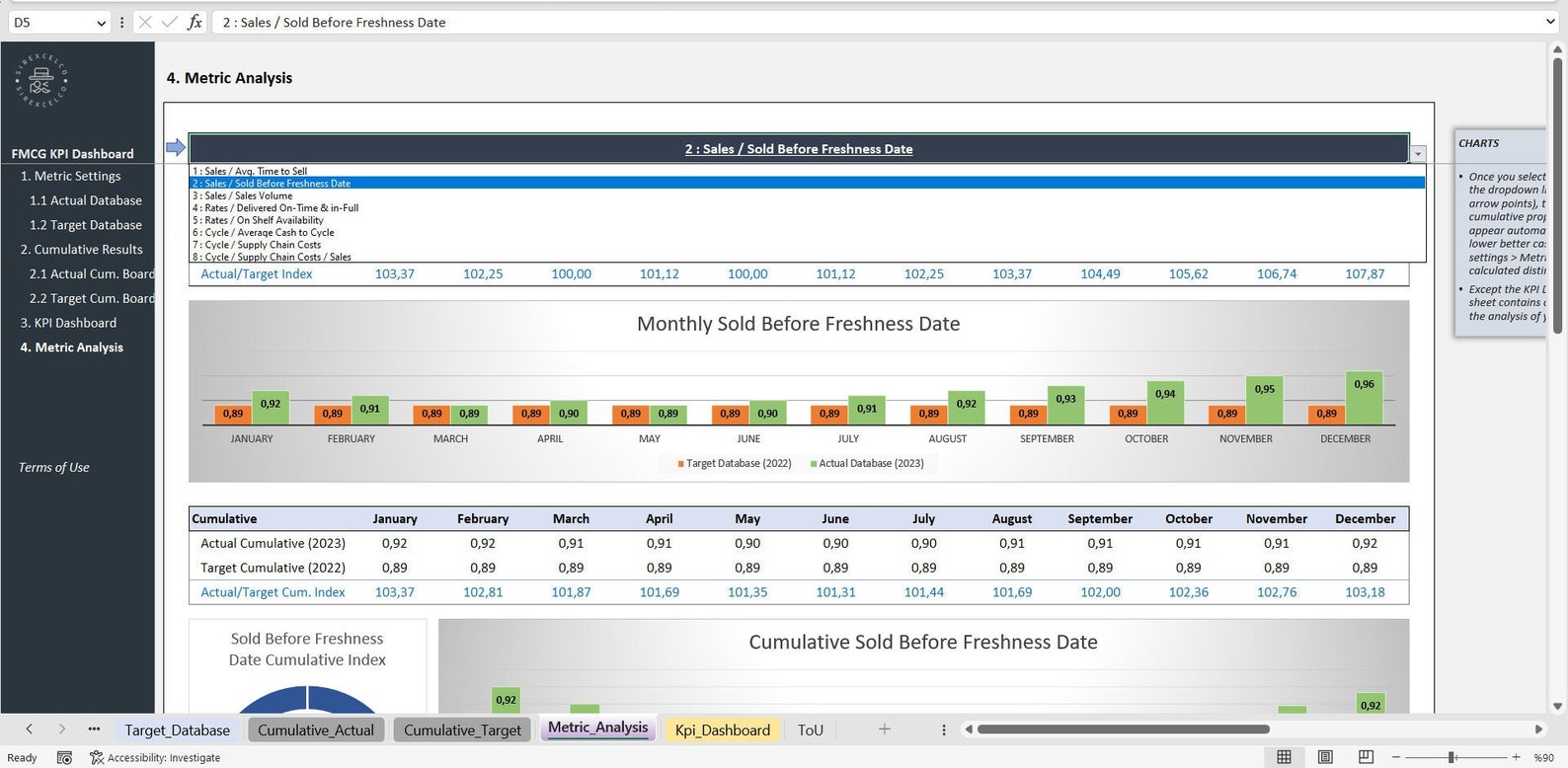This screenshot has height=768, width=1568.
Task: Choose '4 : Rates / Delivered On-Time & in-Full'
Action: (807, 208)
